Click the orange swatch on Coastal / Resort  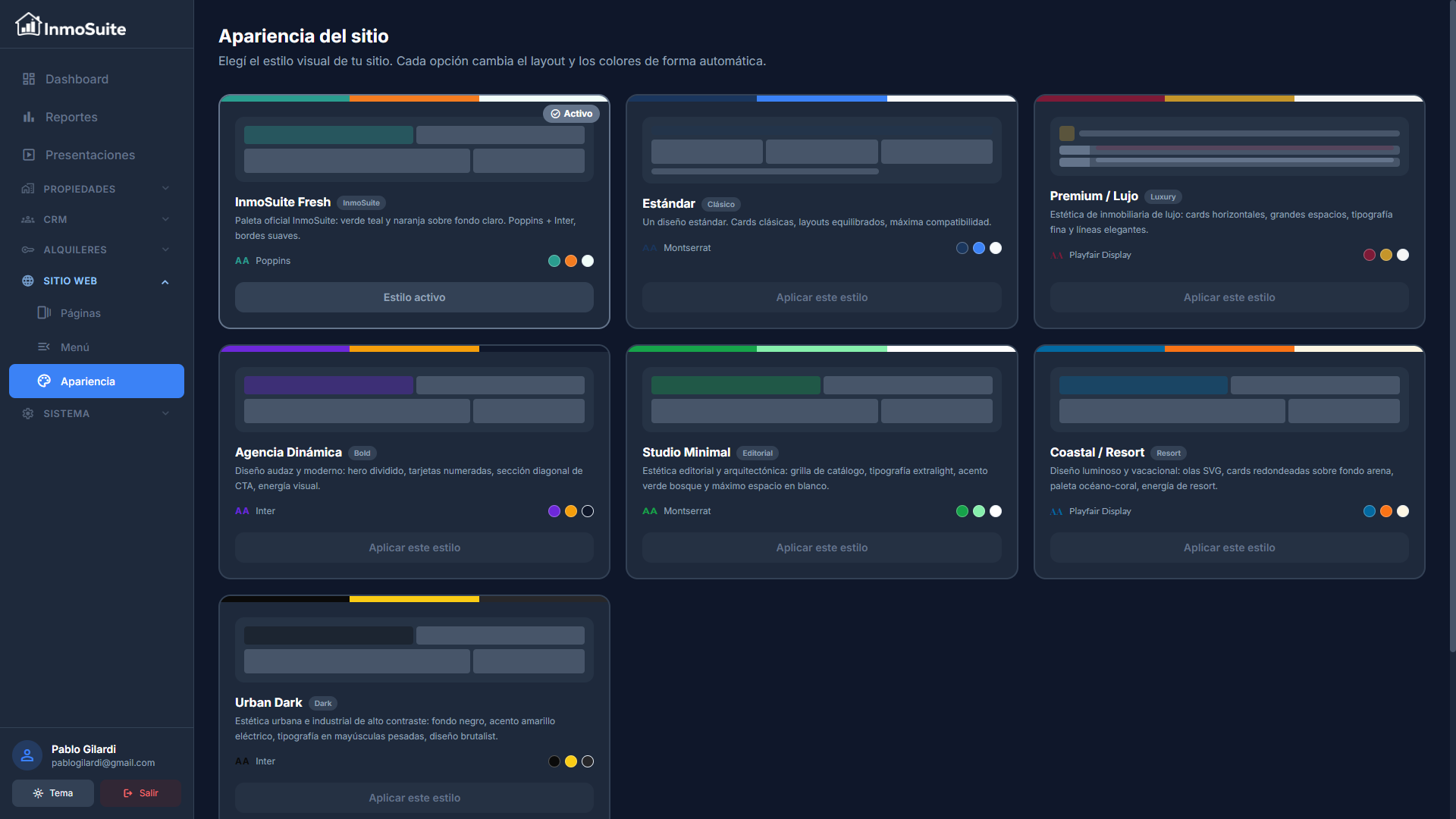pyautogui.click(x=1385, y=511)
